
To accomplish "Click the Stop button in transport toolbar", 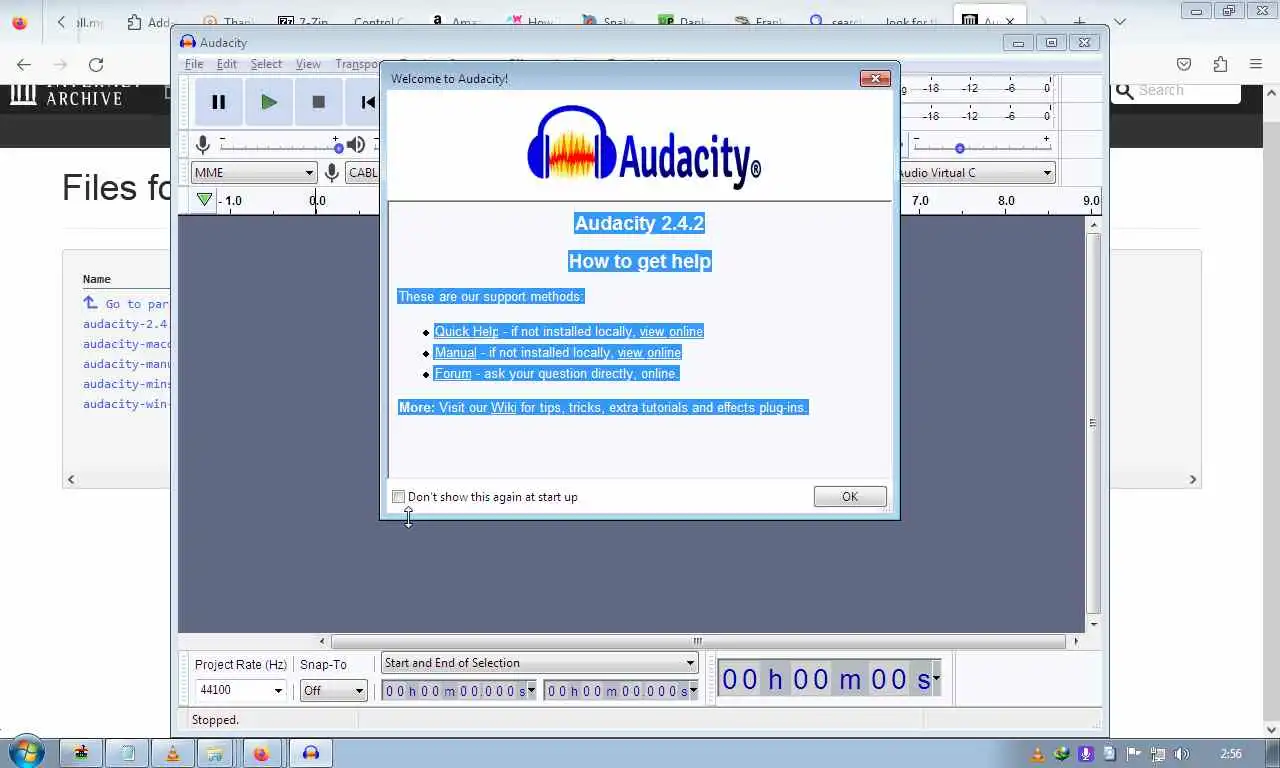I will (318, 102).
